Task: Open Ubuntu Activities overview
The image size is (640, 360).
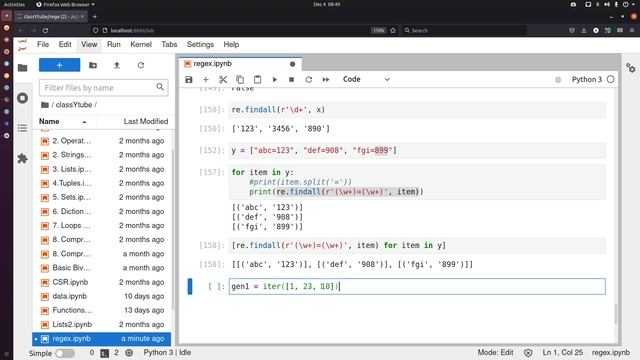Action: (14, 4)
